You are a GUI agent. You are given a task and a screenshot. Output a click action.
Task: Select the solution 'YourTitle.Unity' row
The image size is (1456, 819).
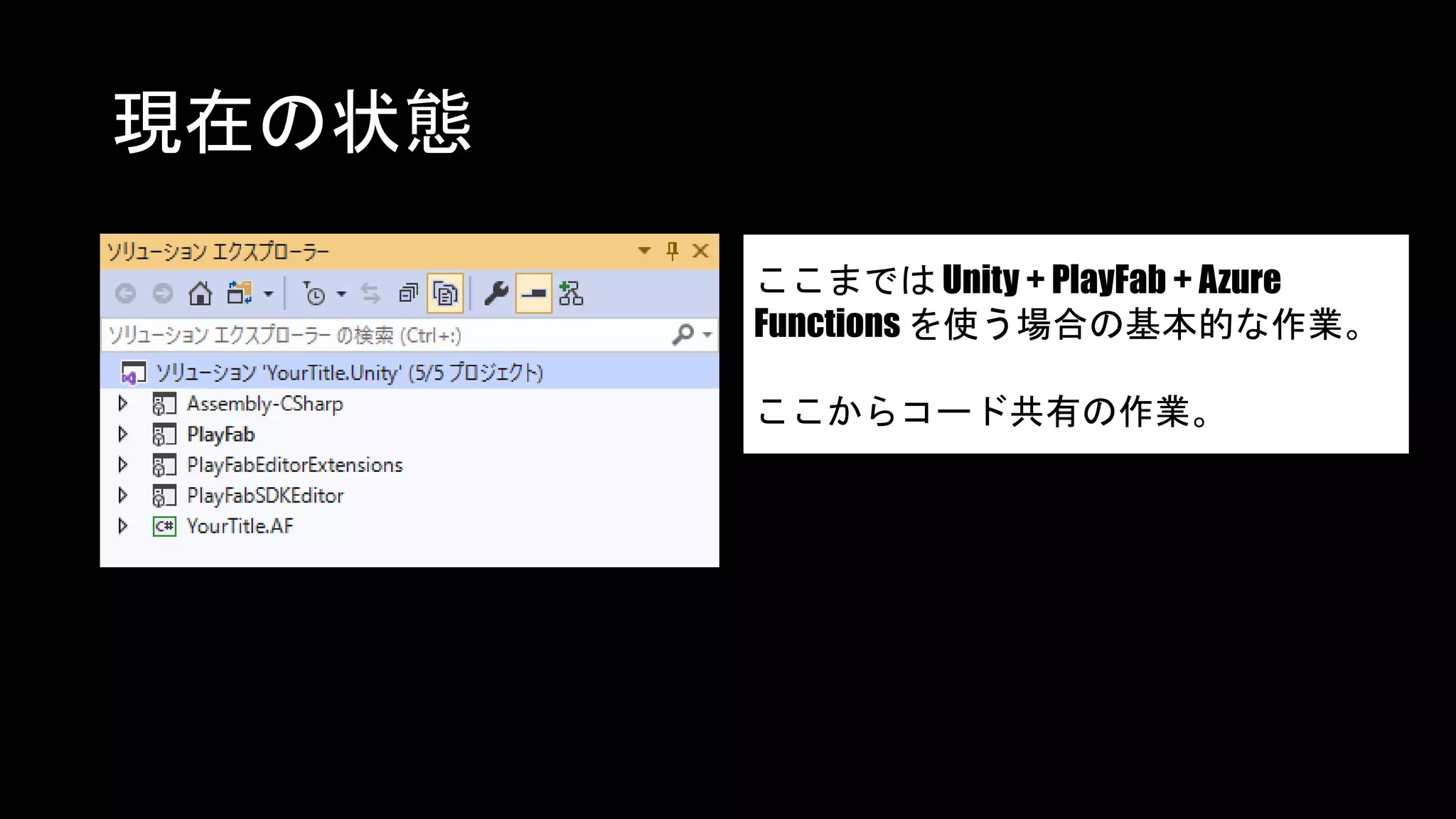pos(409,373)
